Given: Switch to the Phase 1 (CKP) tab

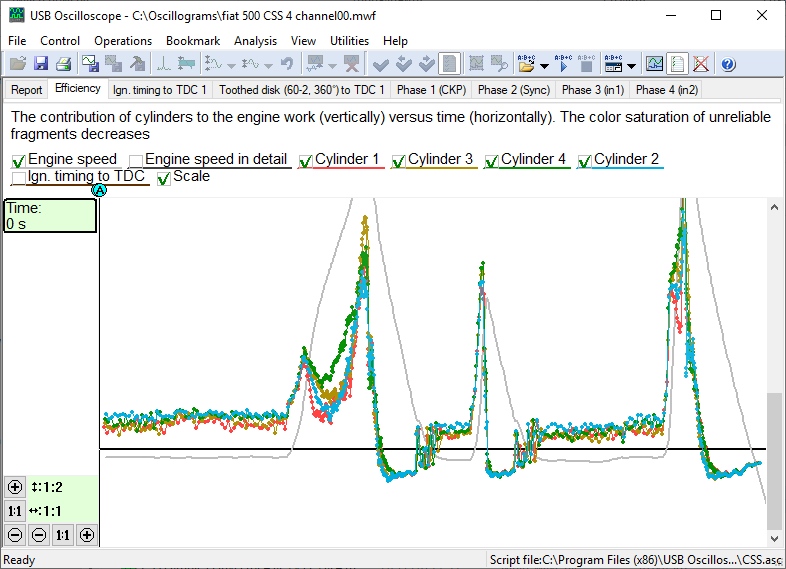Looking at the screenshot, I should click(431, 89).
